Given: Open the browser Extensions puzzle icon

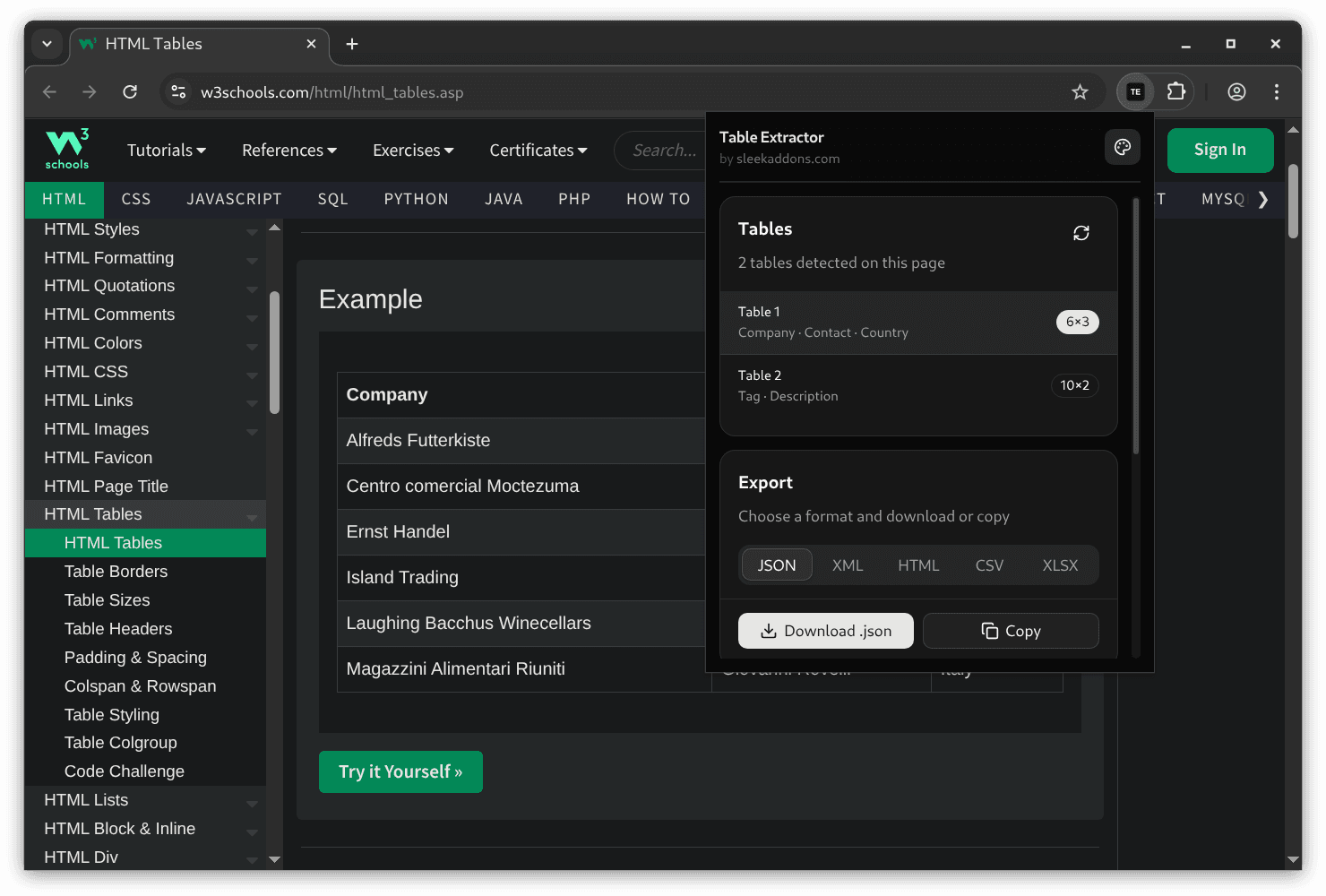Looking at the screenshot, I should click(1175, 92).
